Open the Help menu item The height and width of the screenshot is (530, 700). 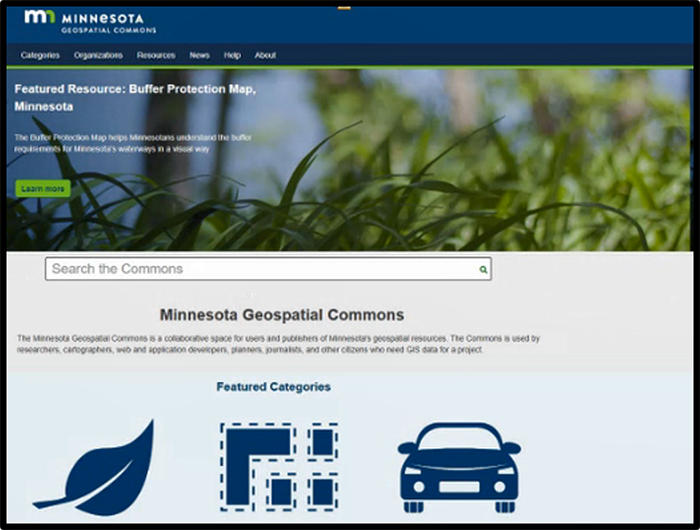coord(232,55)
